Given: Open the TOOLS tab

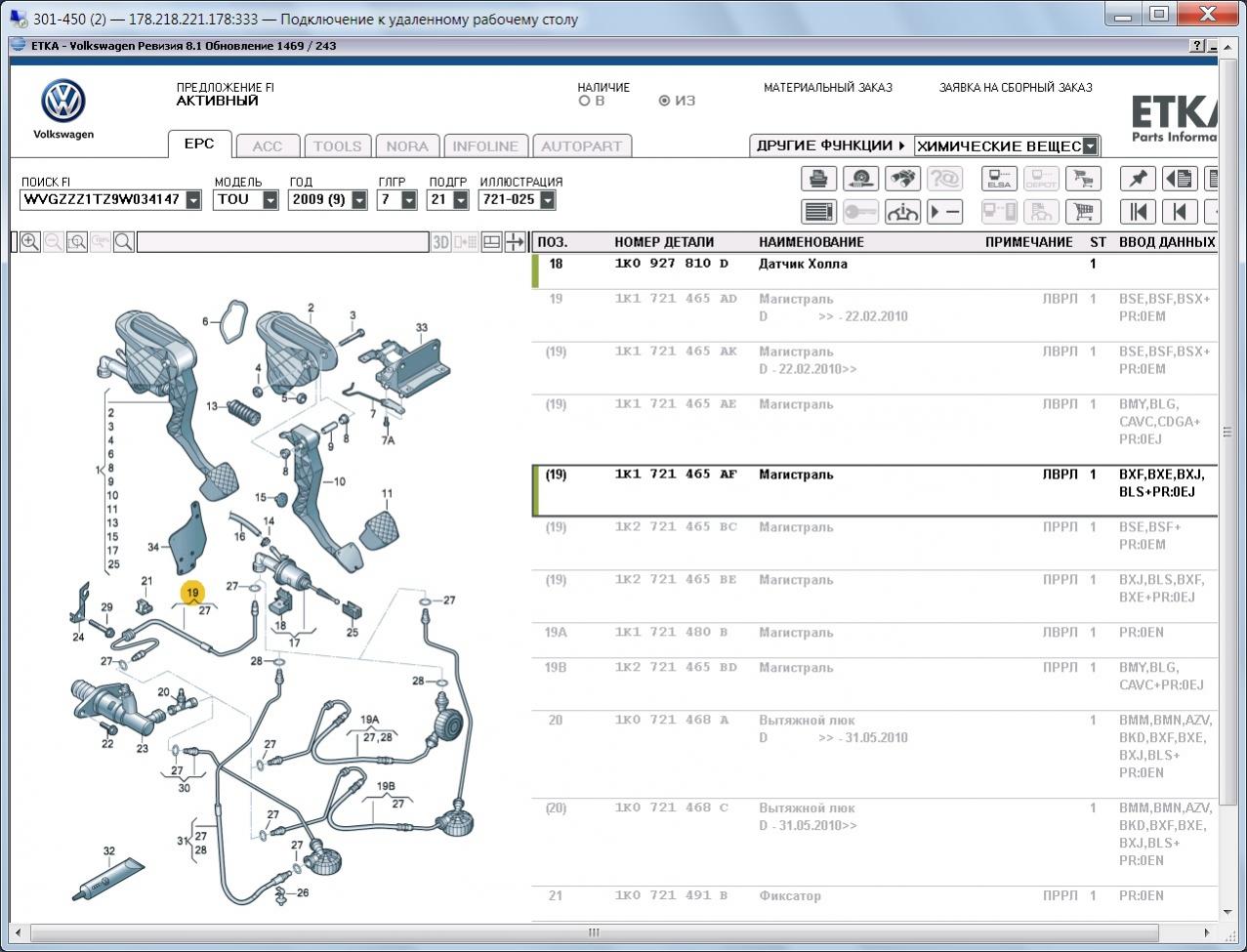Looking at the screenshot, I should pos(338,146).
